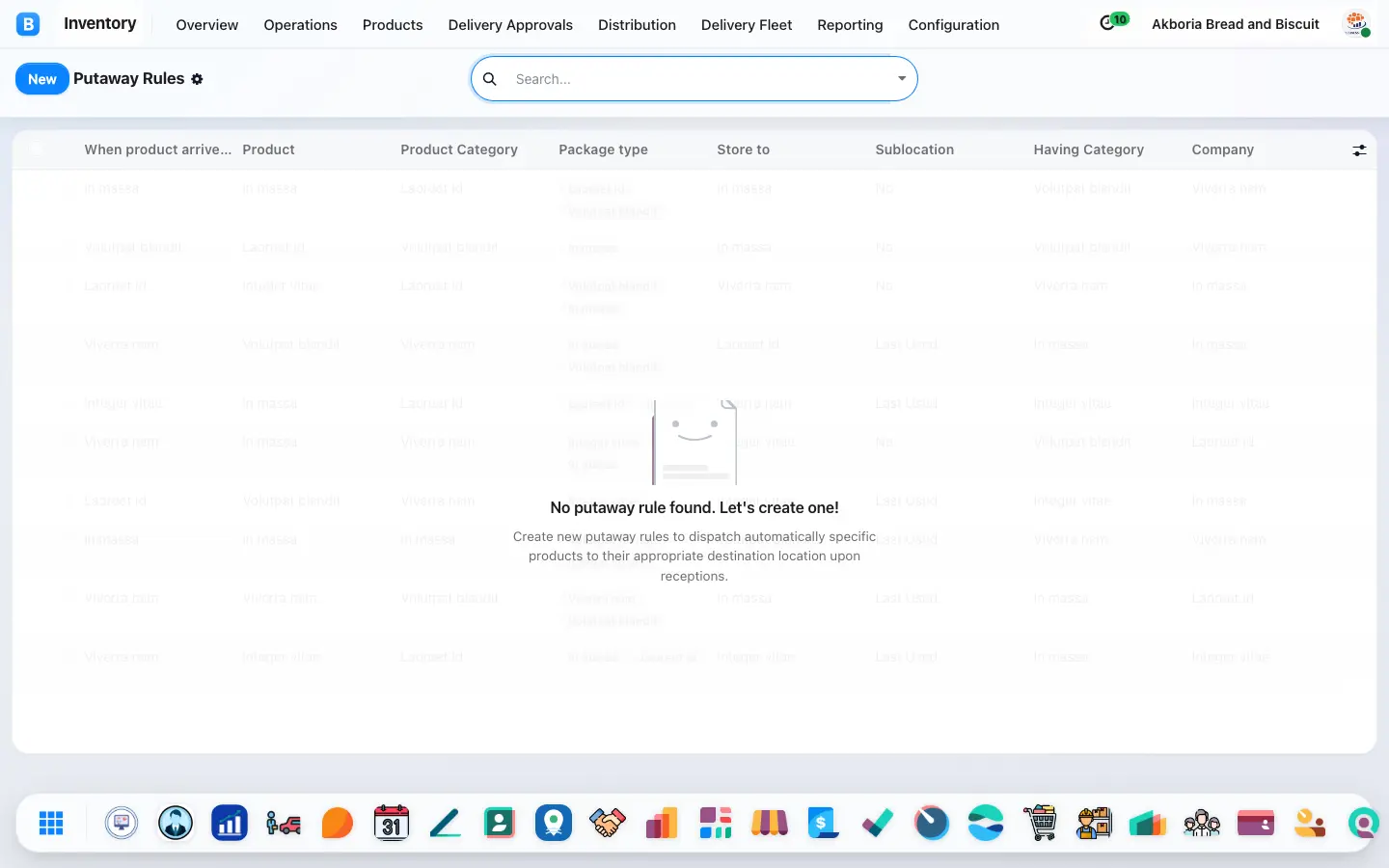Image resolution: width=1389 pixels, height=868 pixels.
Task: Open the user avatar menu
Action: click(1356, 24)
